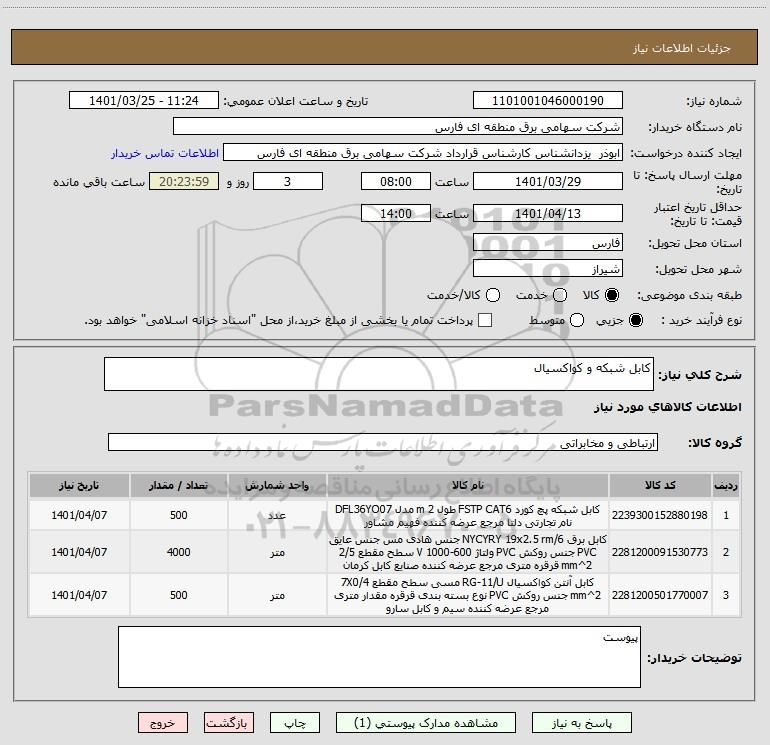Click item code 2281200091530773
Image resolution: width=770 pixels, height=745 pixels.
[x=660, y=552]
